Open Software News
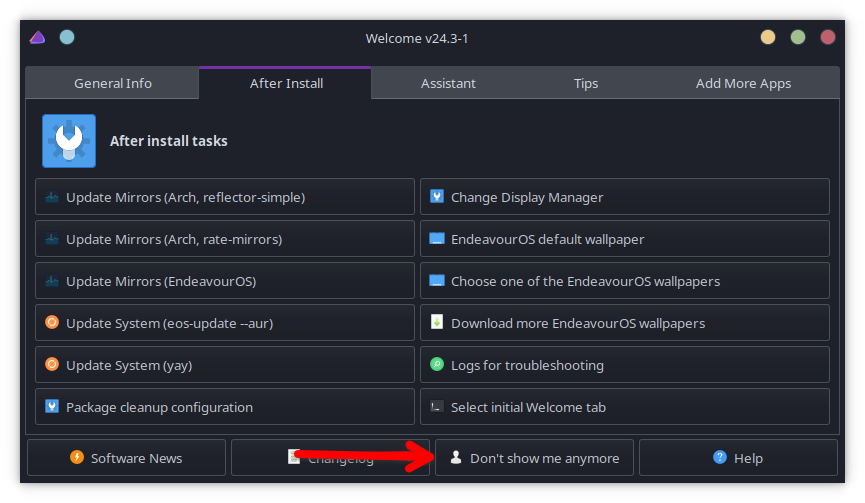 [x=126, y=458]
